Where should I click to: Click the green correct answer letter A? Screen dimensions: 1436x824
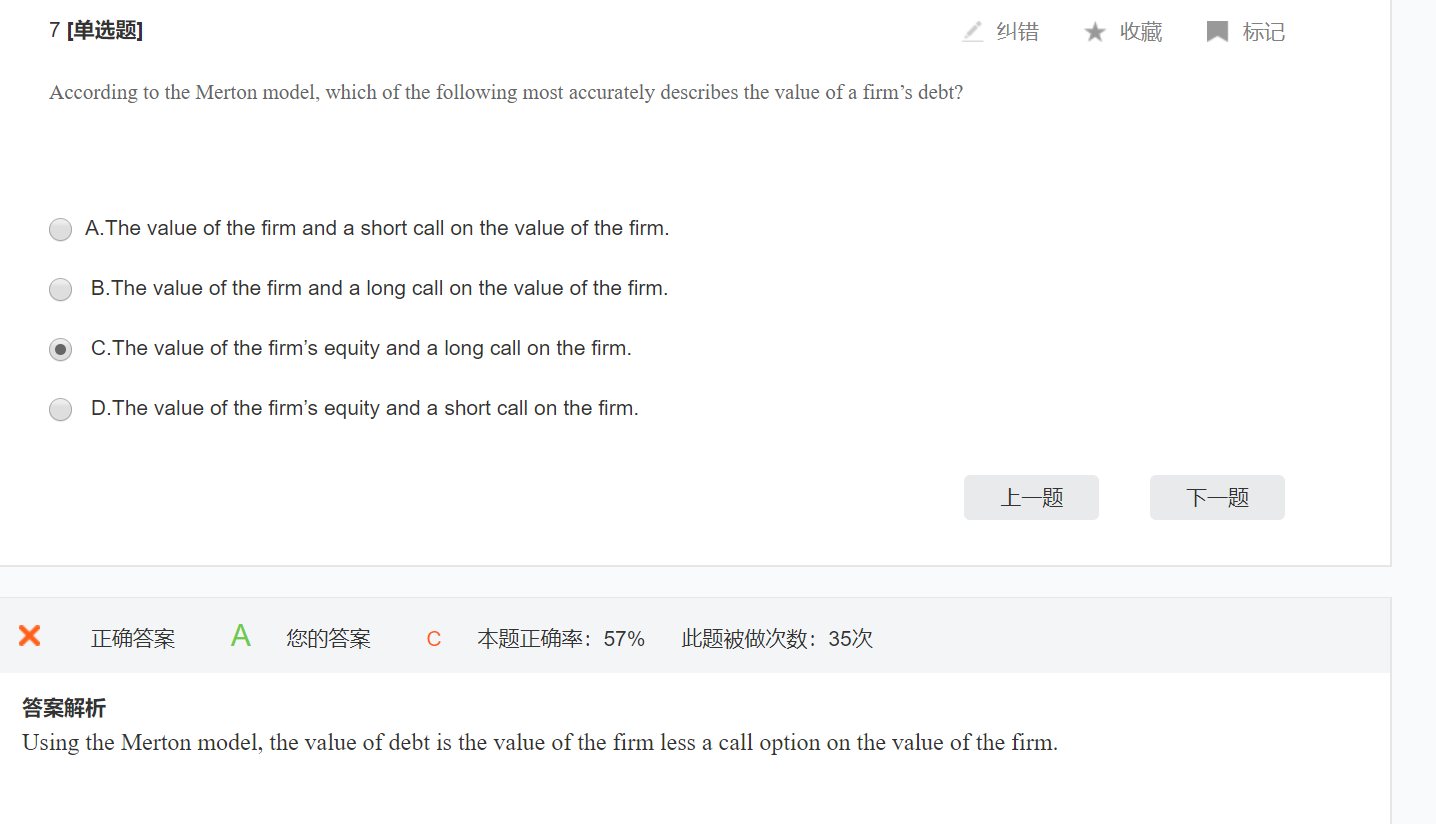coord(240,636)
